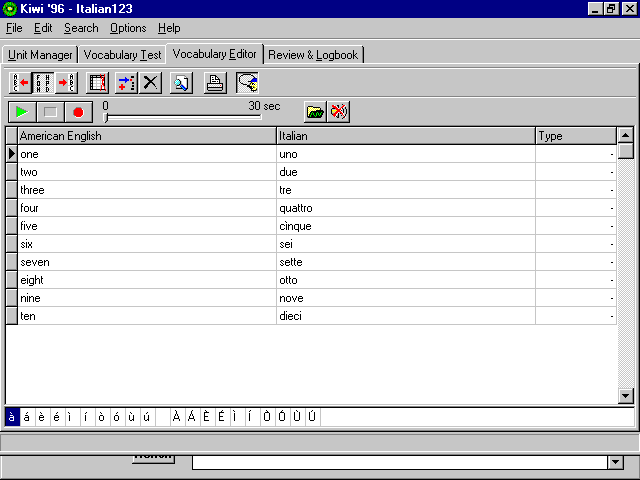Click the table's scroll down arrow
The image size is (640, 480).
[x=625, y=396]
